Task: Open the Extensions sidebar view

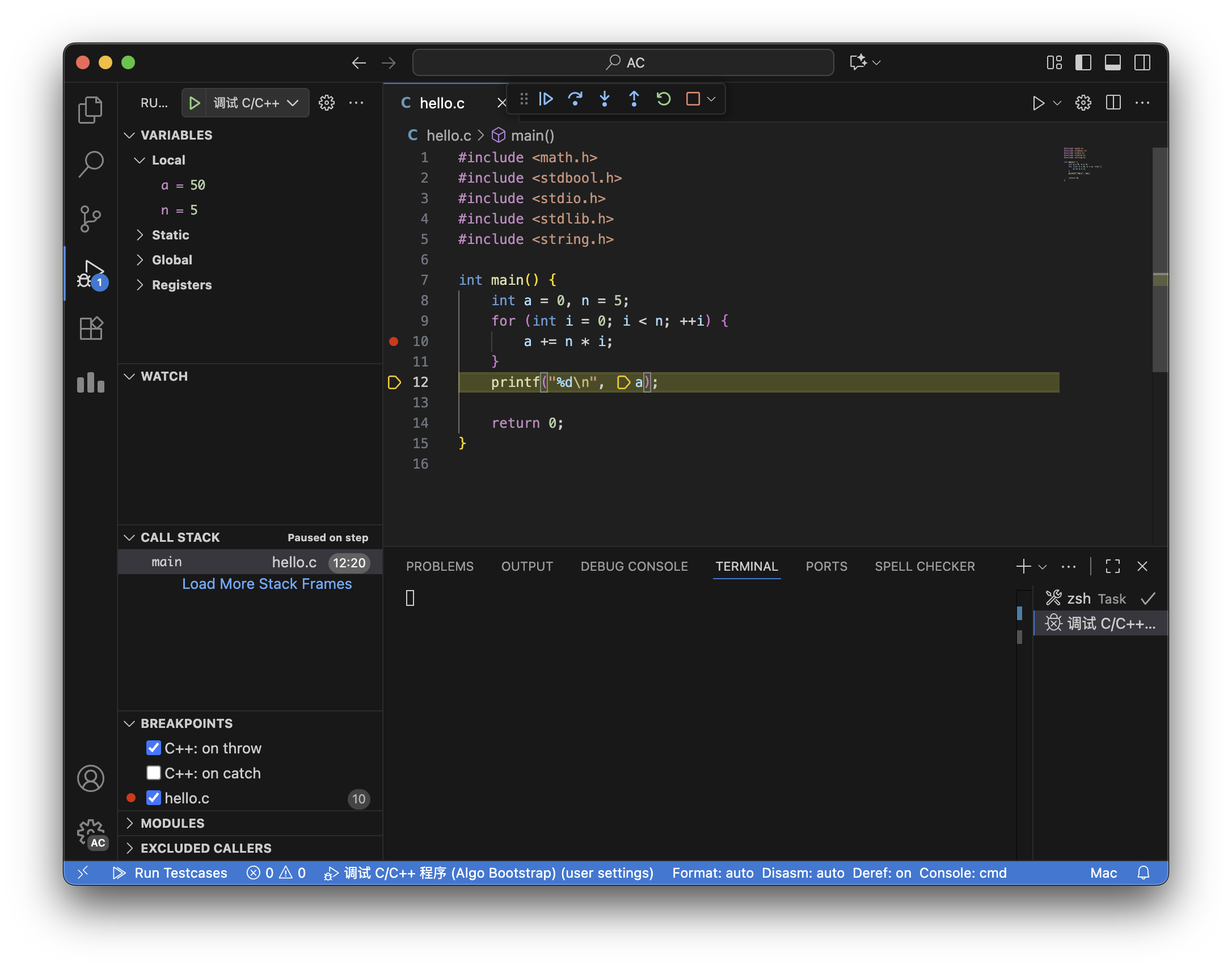Action: (91, 328)
